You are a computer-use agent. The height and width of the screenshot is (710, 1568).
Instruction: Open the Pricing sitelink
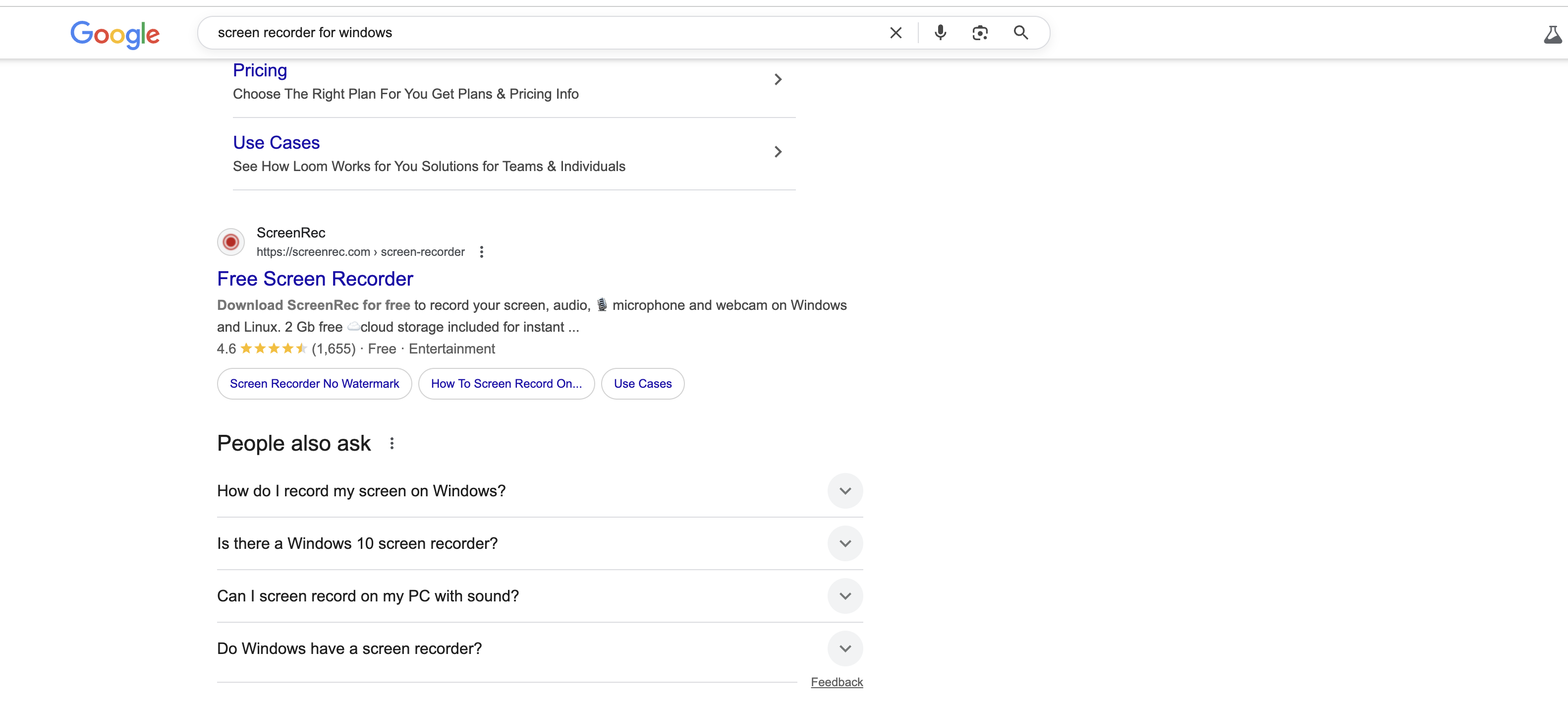click(x=260, y=70)
